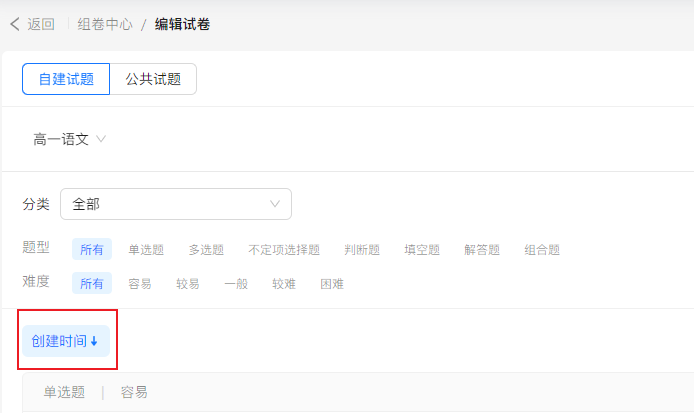Filter question type by 判断题
Image resolution: width=694 pixels, height=413 pixels.
point(362,250)
